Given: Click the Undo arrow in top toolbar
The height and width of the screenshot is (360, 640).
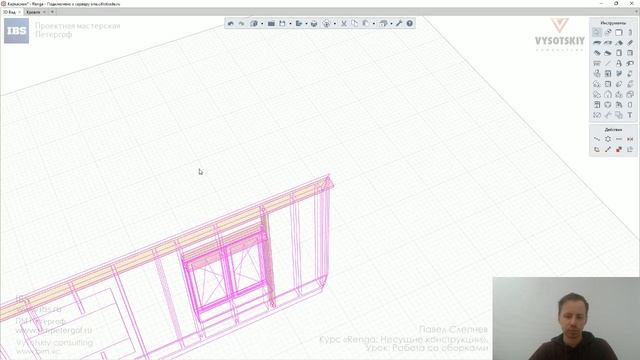Looking at the screenshot, I should coord(231,24).
